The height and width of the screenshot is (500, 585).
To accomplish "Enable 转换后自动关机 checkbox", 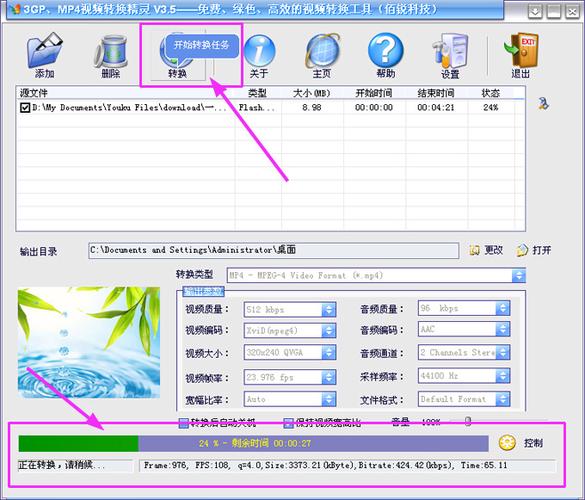I will [x=183, y=423].
